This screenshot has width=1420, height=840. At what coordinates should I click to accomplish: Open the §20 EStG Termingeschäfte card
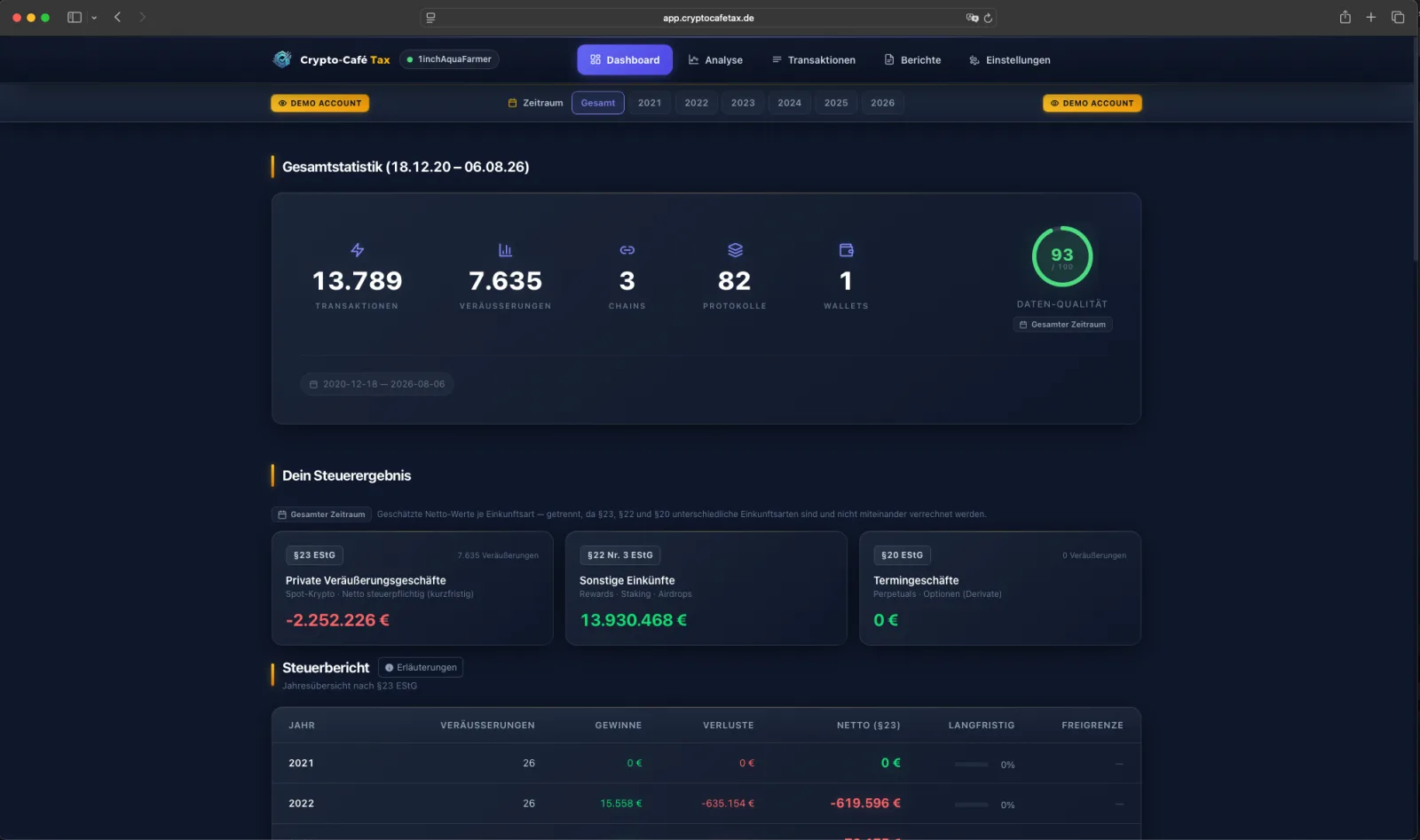pyautogui.click(x=1000, y=588)
